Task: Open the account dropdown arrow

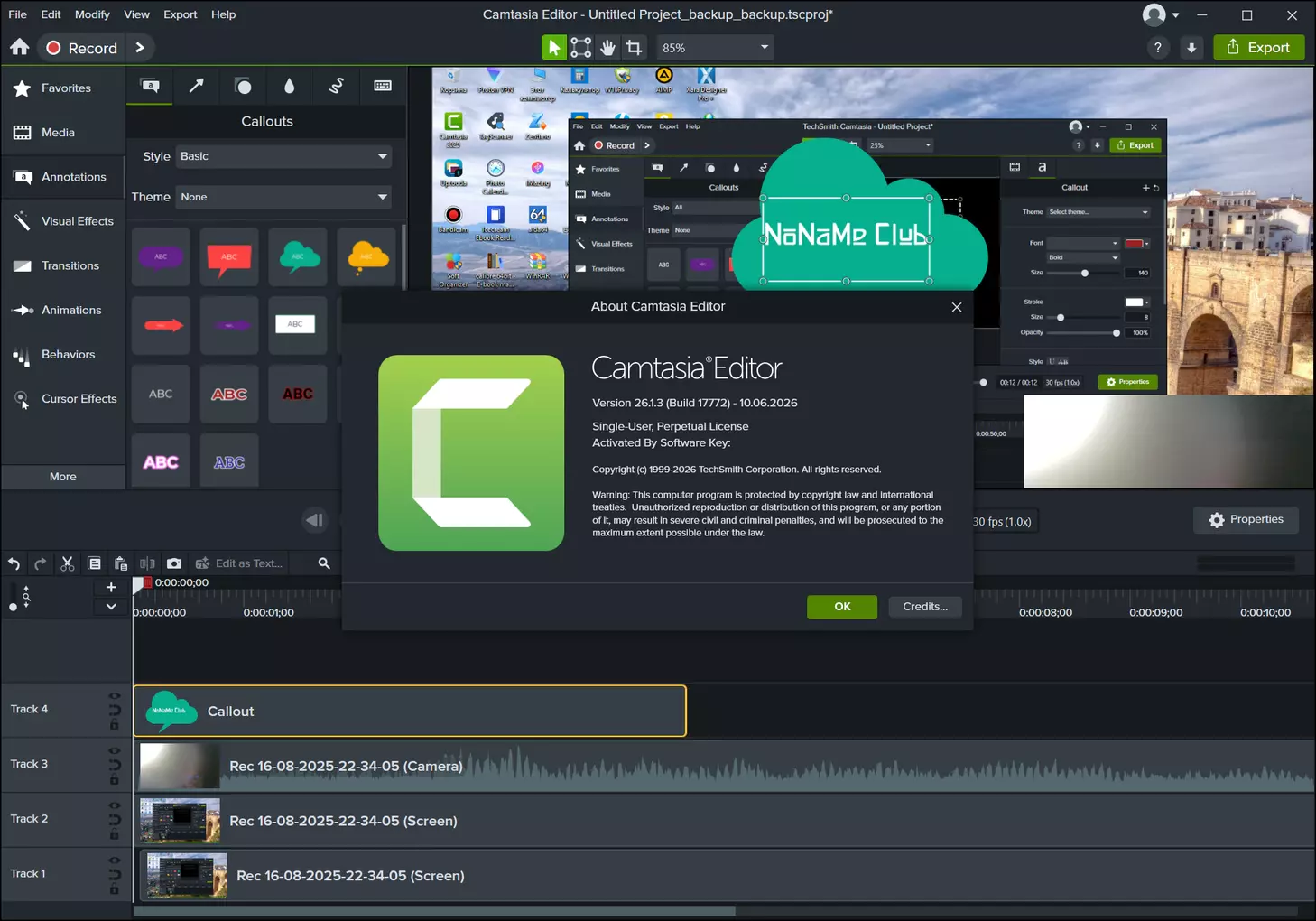Action: (x=1175, y=15)
